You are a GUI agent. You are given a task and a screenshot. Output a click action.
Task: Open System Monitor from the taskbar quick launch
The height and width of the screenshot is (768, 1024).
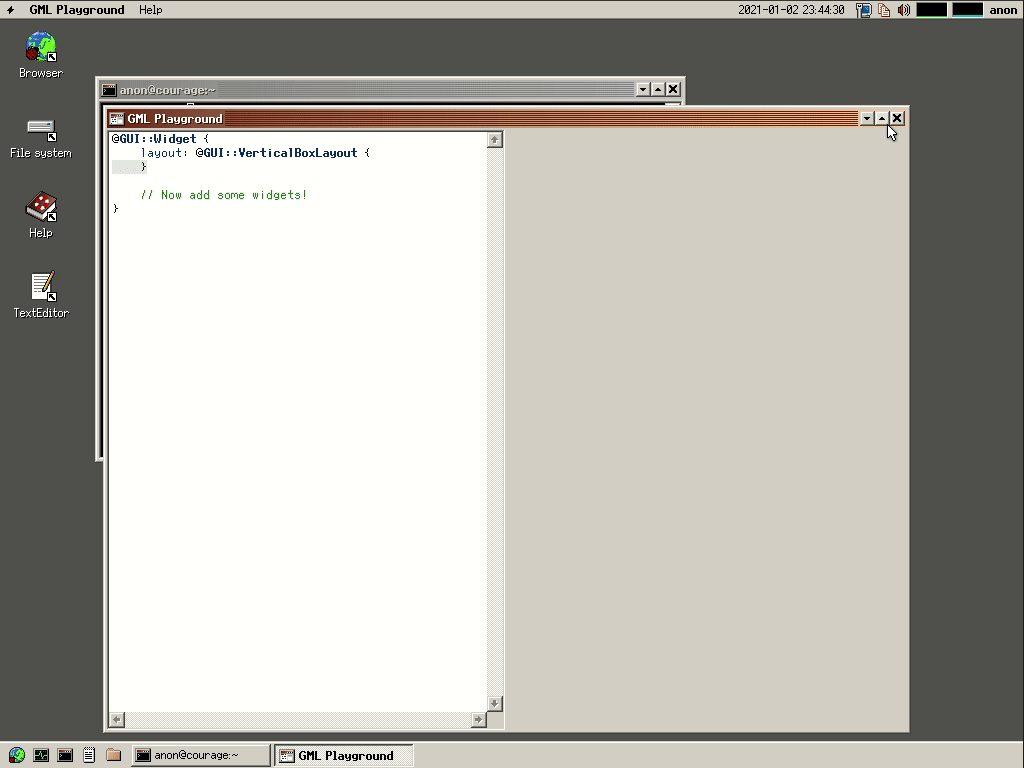[x=40, y=755]
